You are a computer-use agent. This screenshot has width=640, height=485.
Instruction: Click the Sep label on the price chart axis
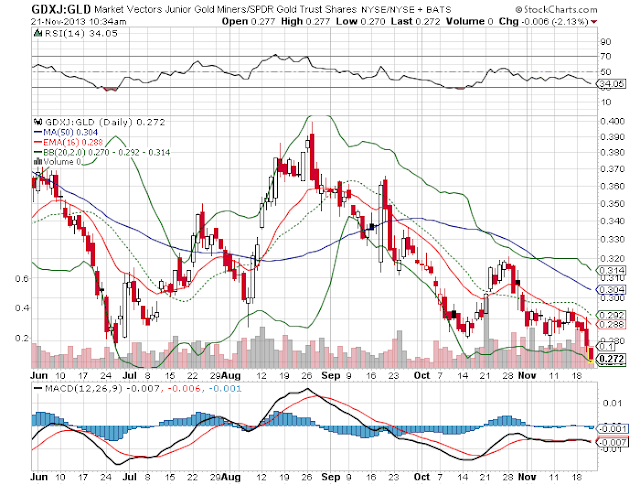(331, 375)
